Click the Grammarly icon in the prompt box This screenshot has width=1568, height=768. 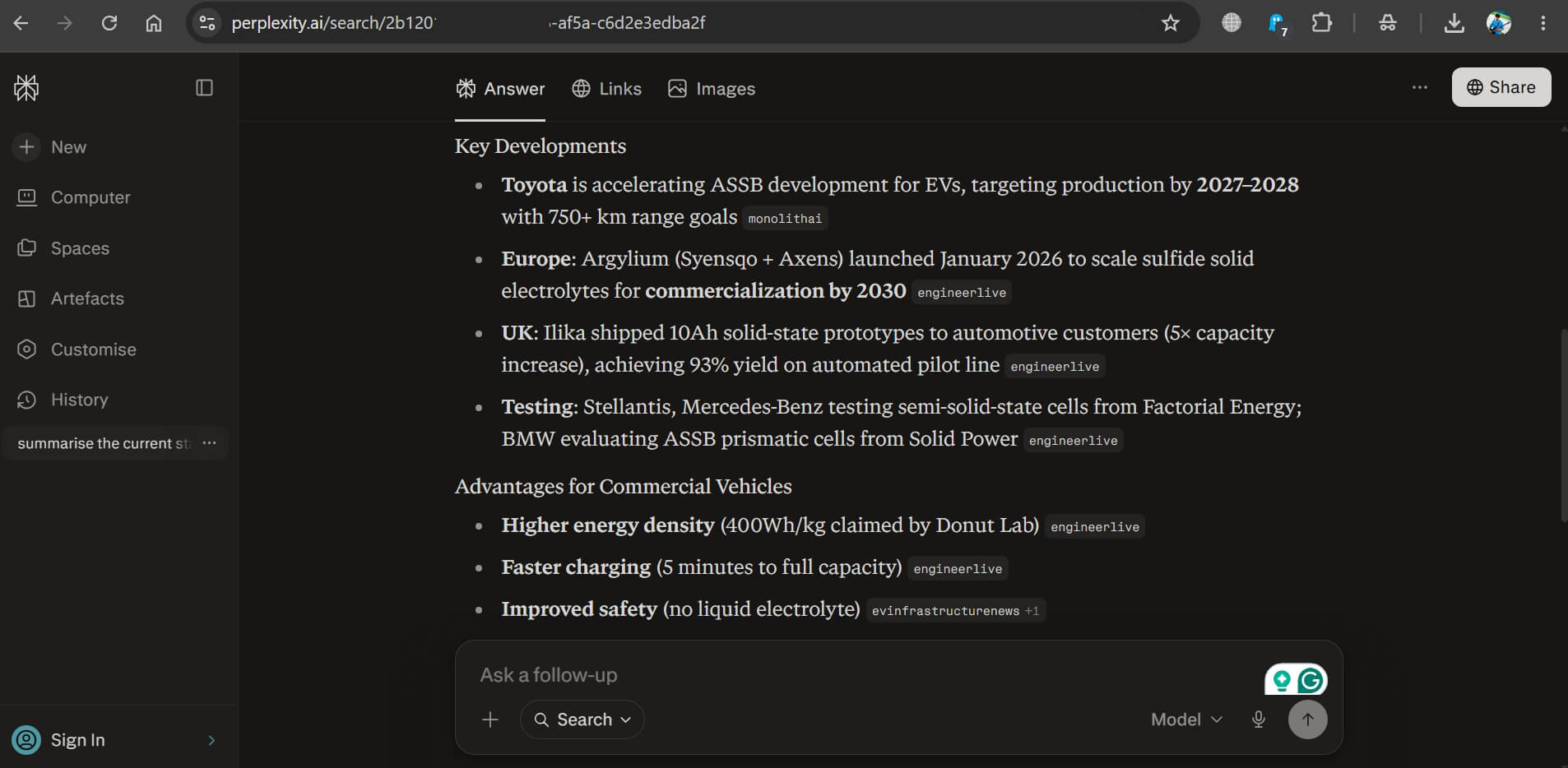point(1311,680)
